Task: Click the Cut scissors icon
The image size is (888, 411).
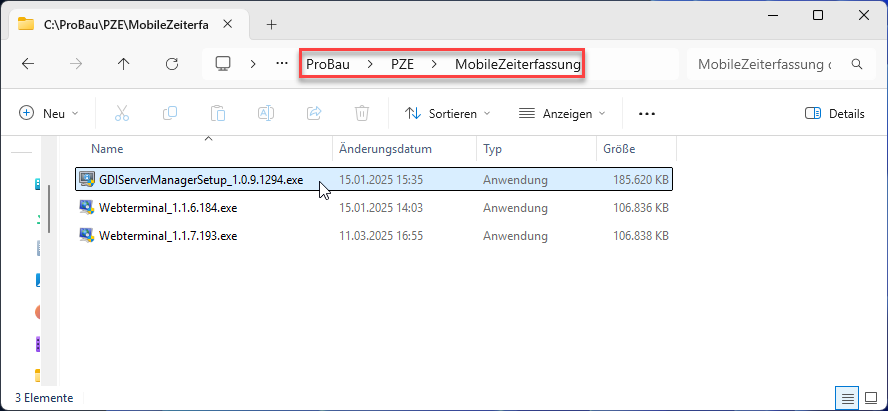Action: point(122,113)
